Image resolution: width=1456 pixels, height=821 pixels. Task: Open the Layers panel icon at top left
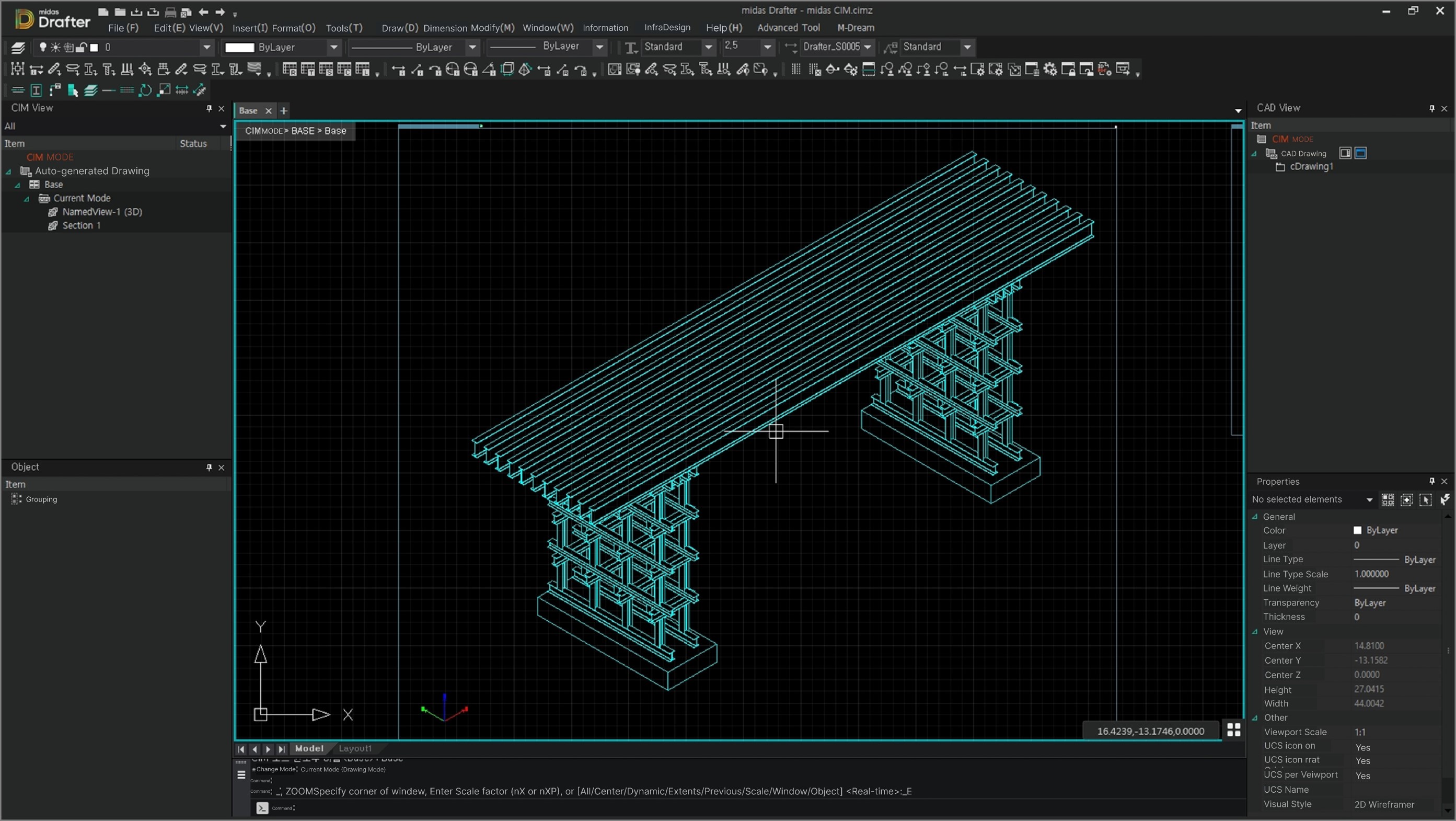click(x=18, y=48)
